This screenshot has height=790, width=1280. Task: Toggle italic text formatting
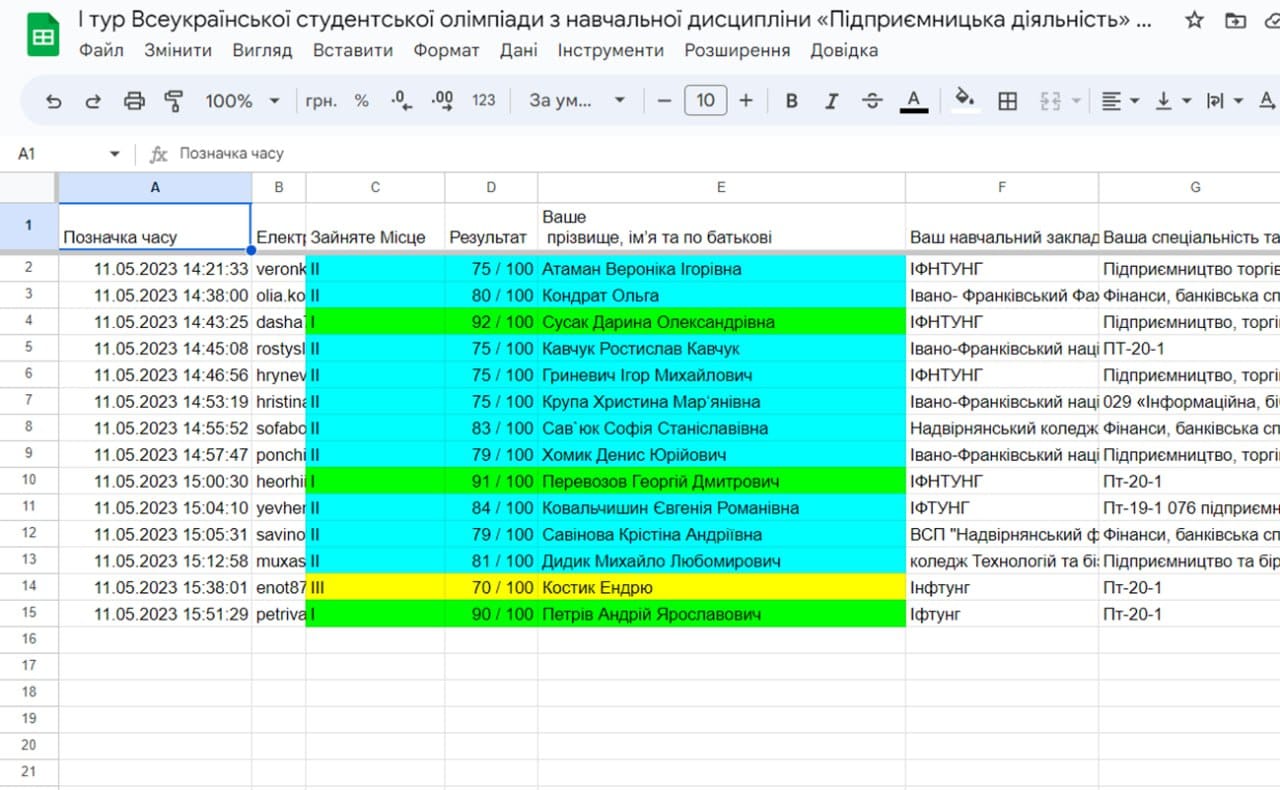[x=831, y=100]
